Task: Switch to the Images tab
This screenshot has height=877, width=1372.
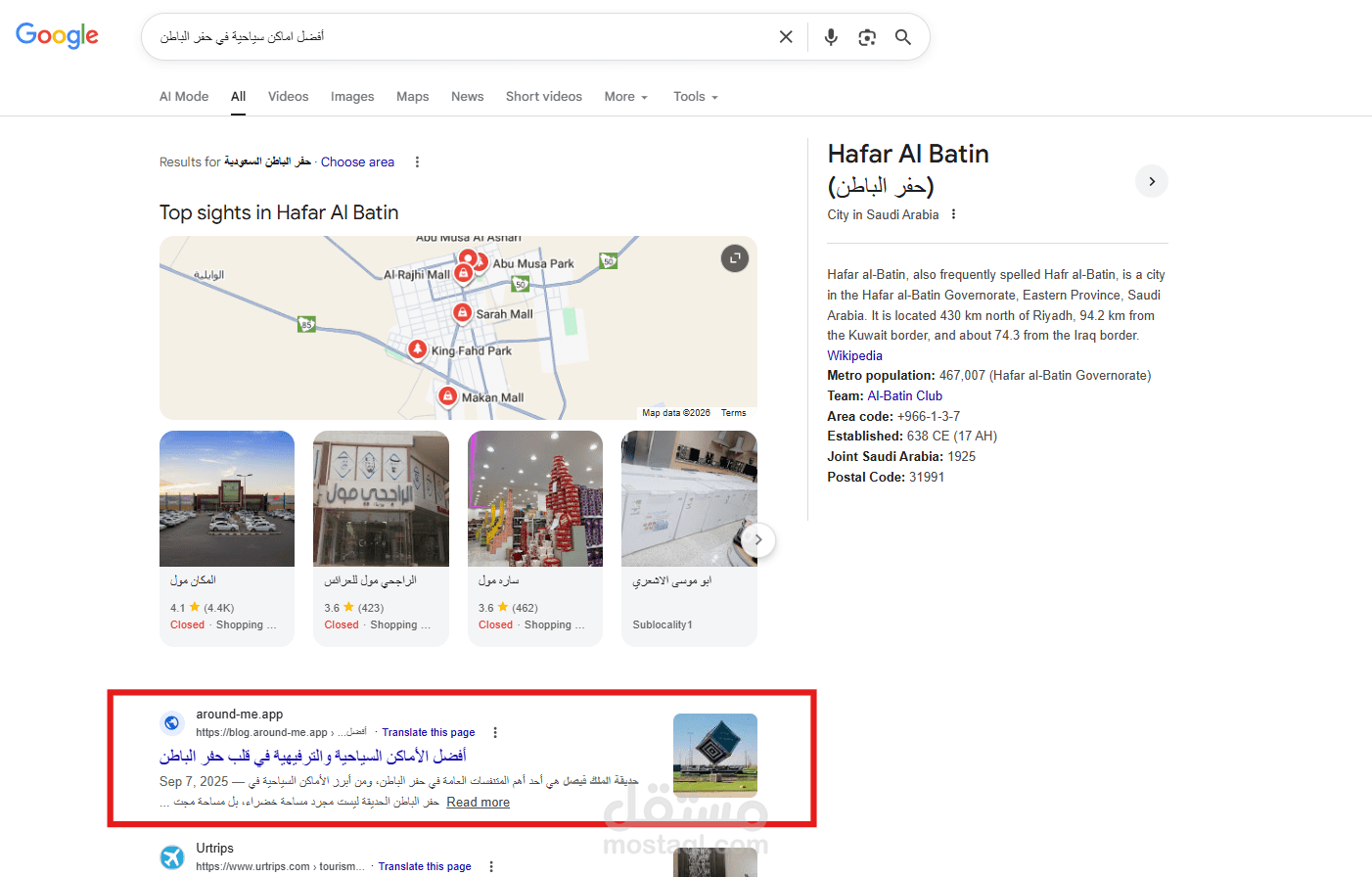Action: tap(352, 97)
